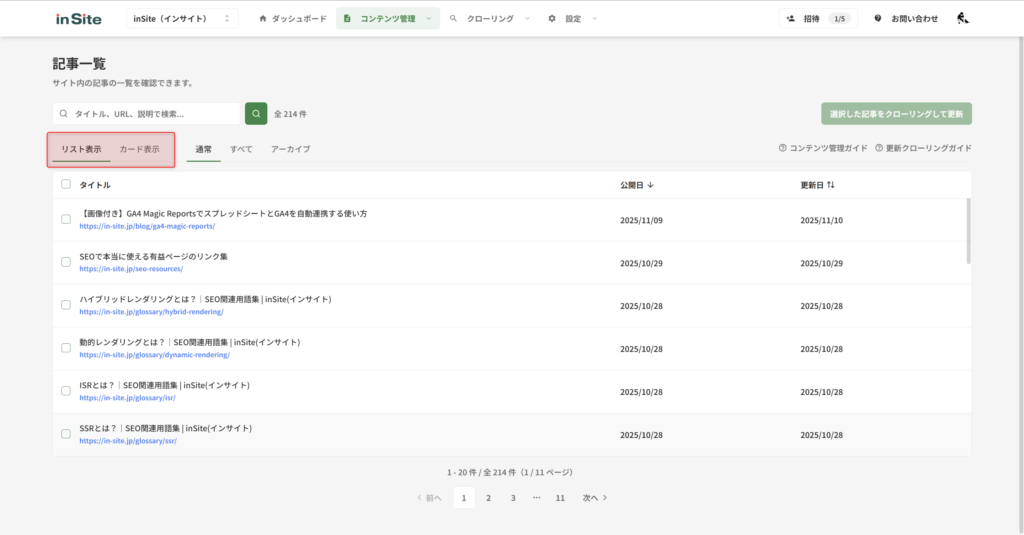This screenshot has height=535, width=1024.
Task: Select the アーカイブ tab
Action: coord(291,149)
